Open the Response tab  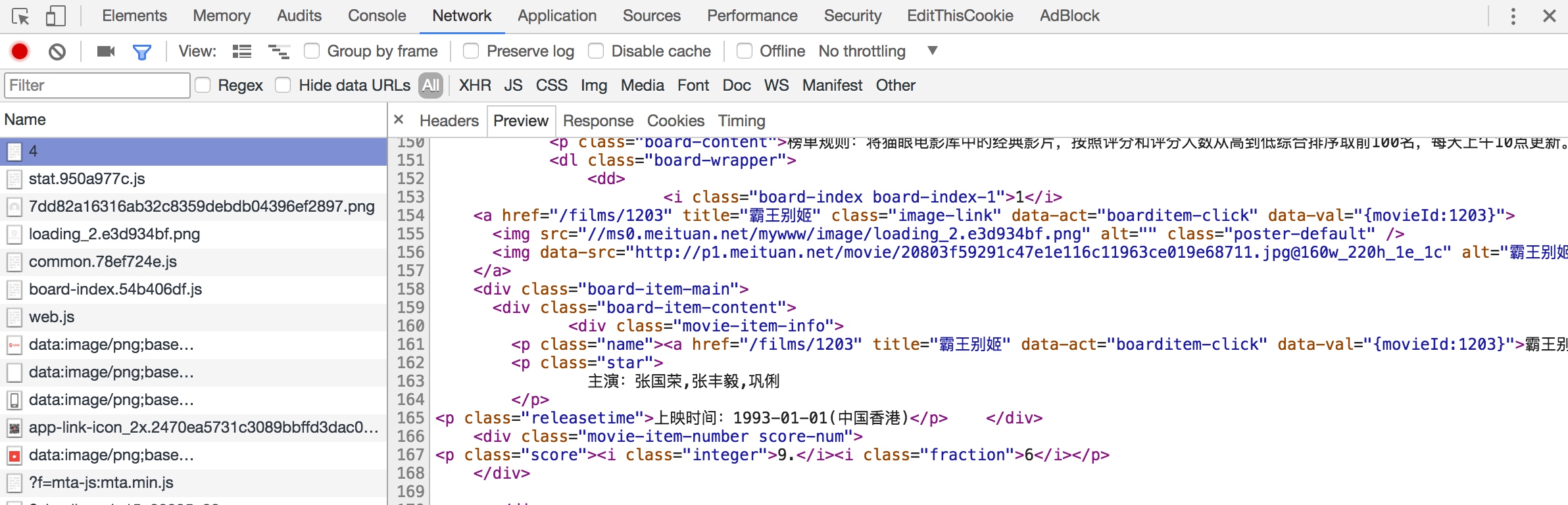point(598,121)
